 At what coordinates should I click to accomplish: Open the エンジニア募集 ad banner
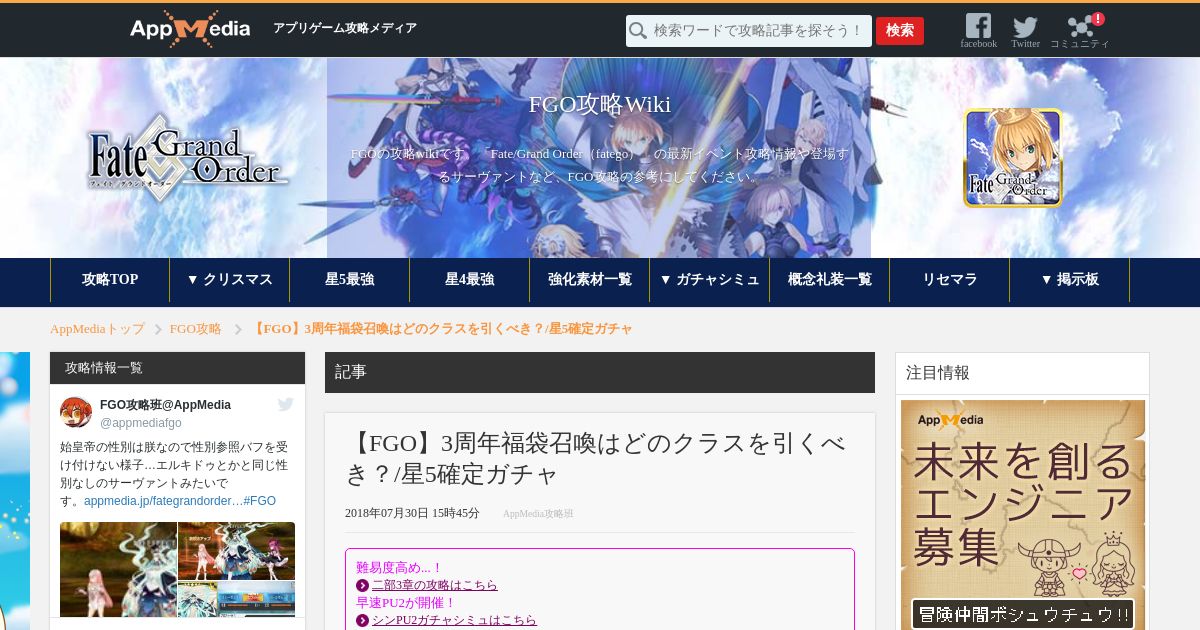(1023, 515)
